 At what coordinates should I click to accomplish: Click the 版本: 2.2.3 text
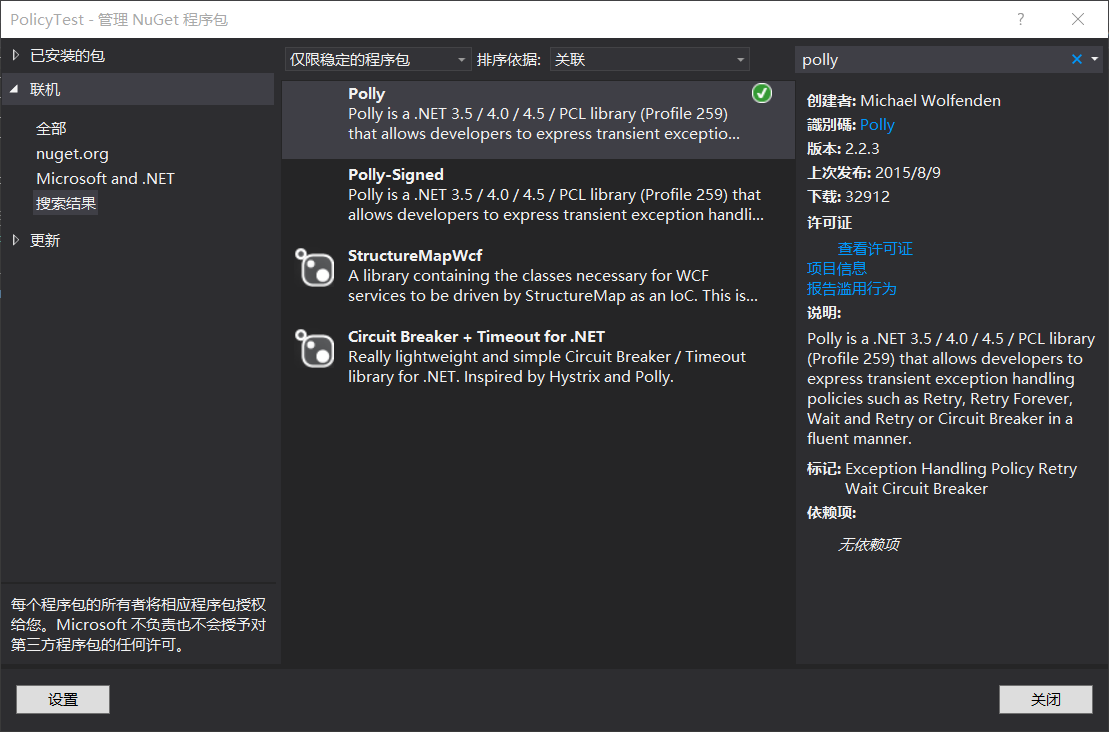pos(843,149)
